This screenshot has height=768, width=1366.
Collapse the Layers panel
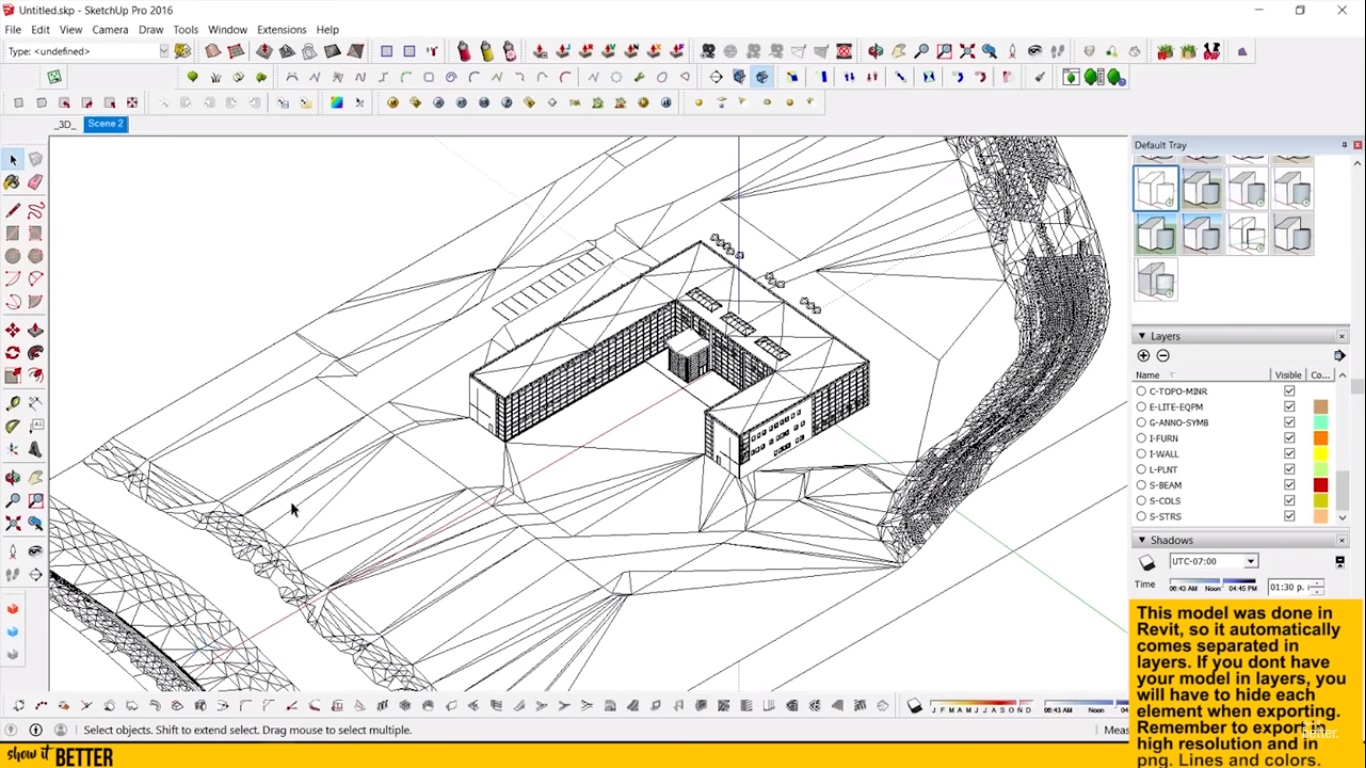tap(1141, 336)
